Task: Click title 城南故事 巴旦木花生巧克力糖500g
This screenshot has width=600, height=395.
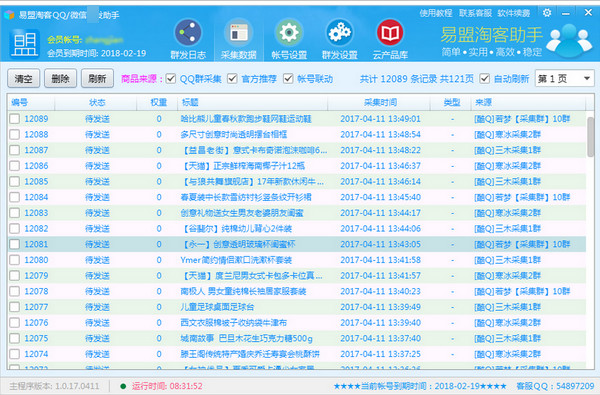Action: [x=246, y=338]
